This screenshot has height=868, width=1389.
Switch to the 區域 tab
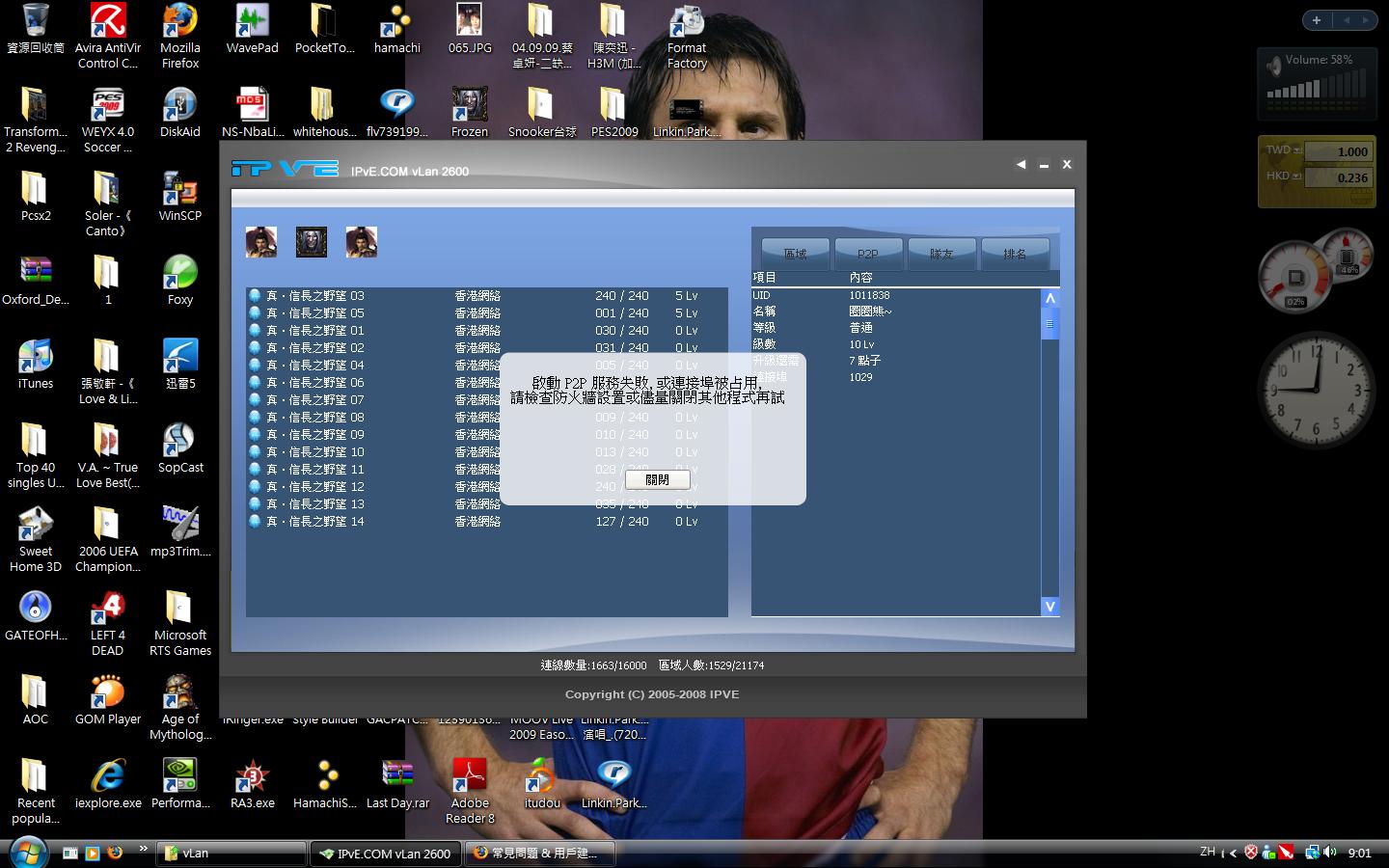pyautogui.click(x=795, y=254)
